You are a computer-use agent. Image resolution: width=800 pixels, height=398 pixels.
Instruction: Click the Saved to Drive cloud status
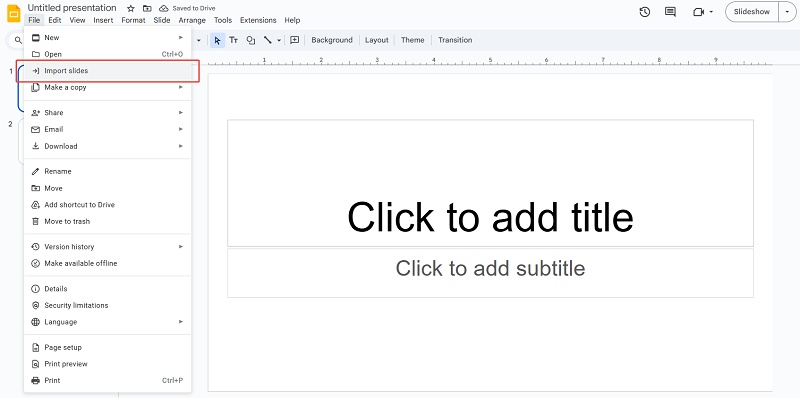pos(187,8)
